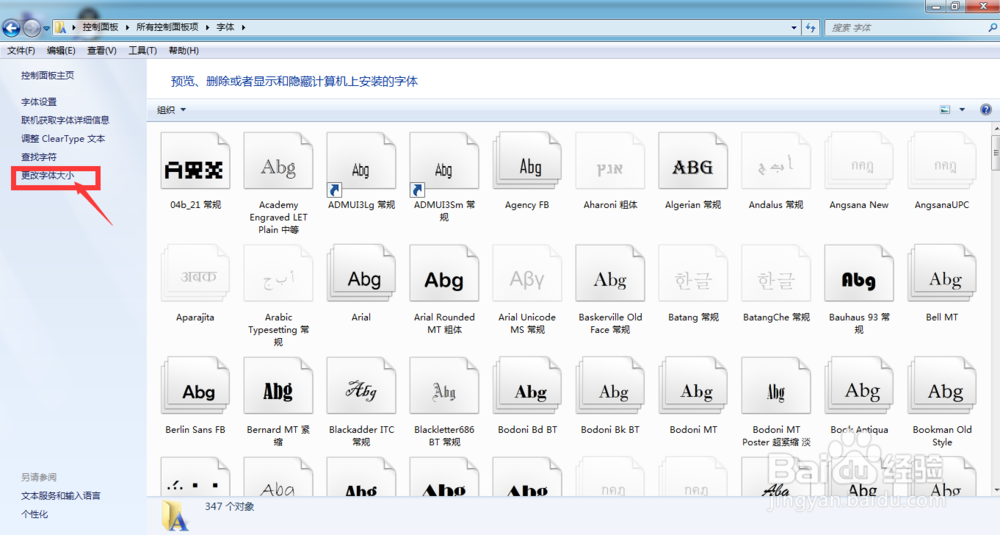Select the Berlin Sans FB font
The image size is (1000, 535).
click(195, 386)
